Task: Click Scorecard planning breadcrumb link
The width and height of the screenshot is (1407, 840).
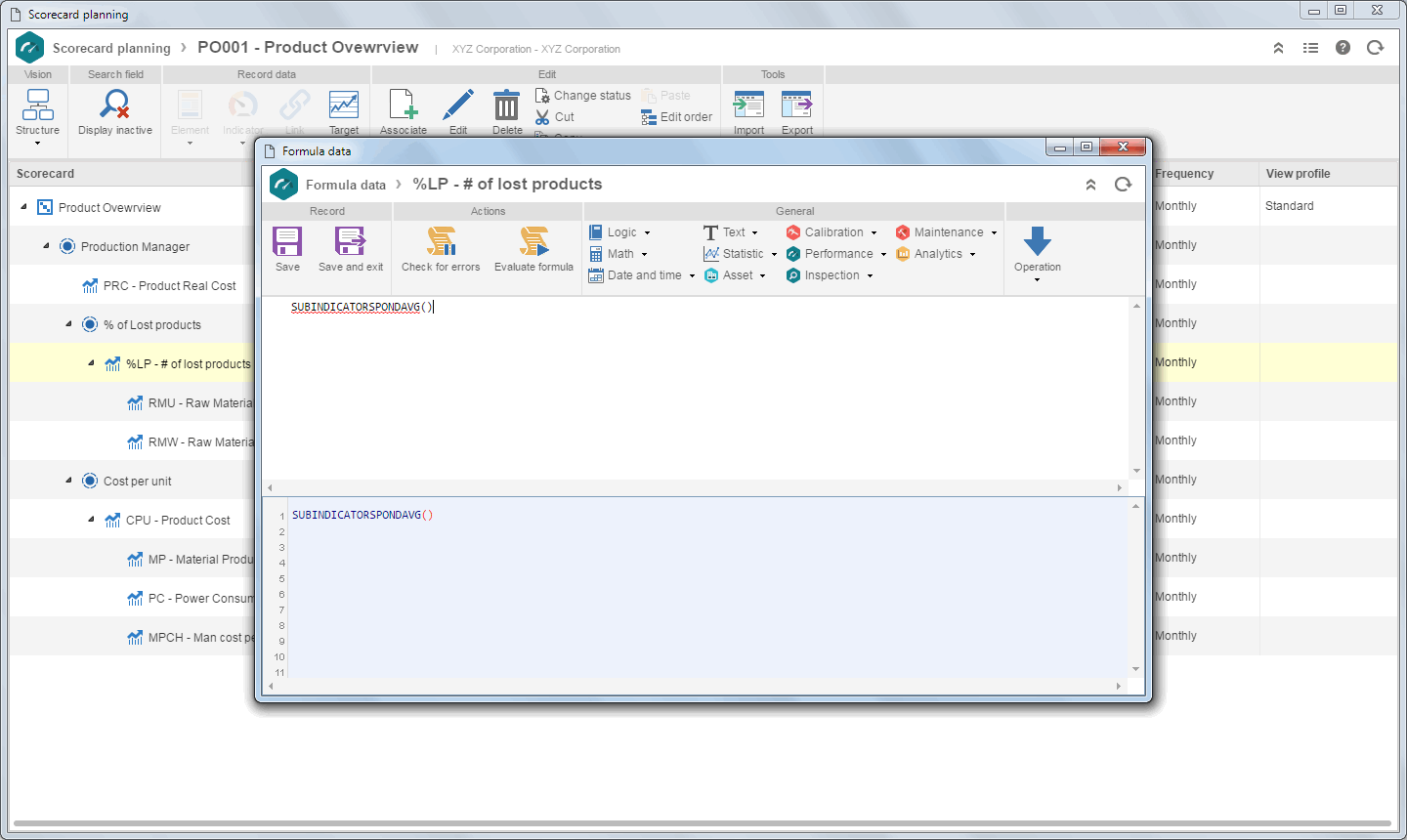Action: pyautogui.click(x=111, y=48)
